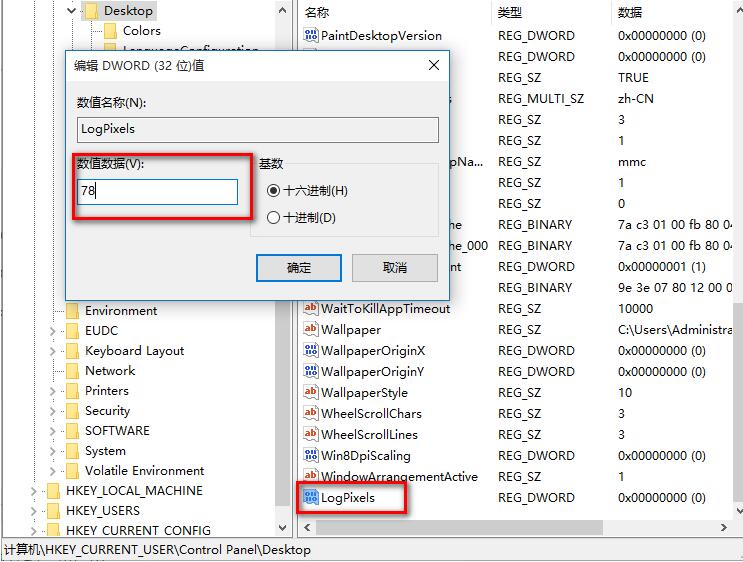Viewport: 743px width, 562px height.
Task: Click the WheelScrollLines string icon
Action: (310, 434)
